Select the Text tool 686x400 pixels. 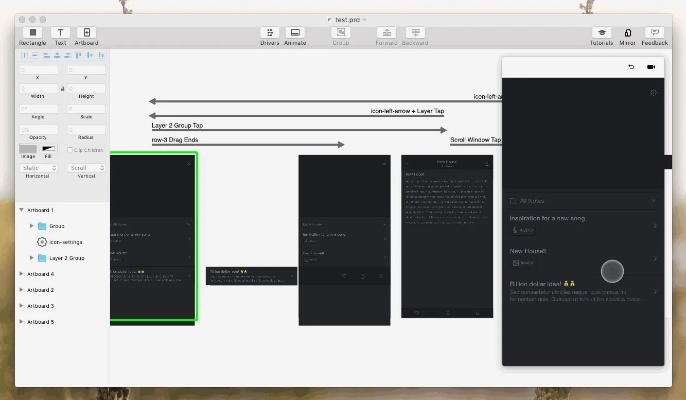tap(60, 33)
